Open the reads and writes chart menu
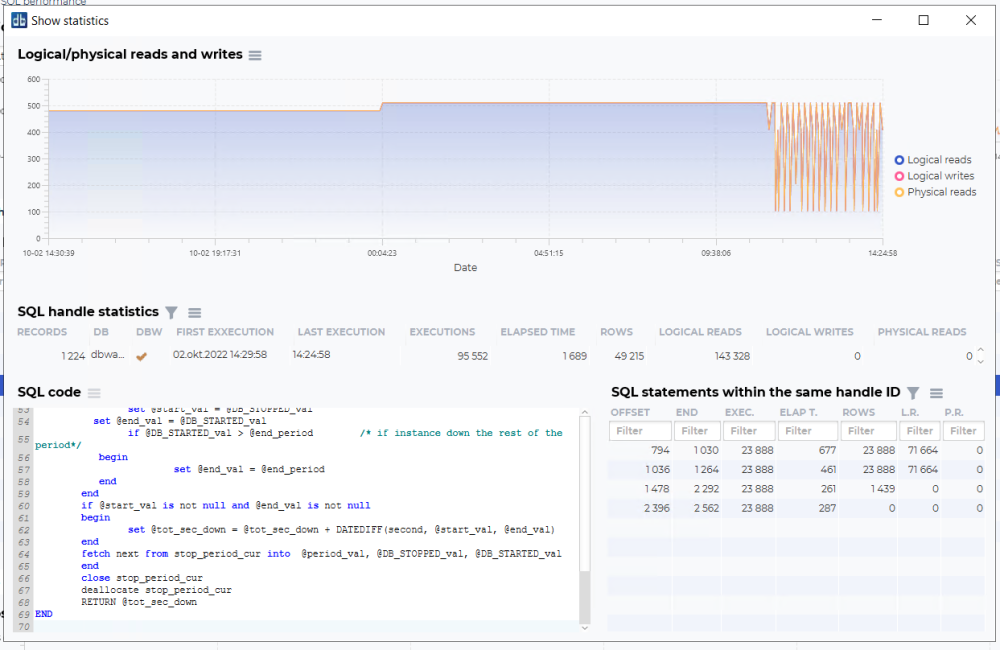Viewport: 1000px width, 650px height. click(x=255, y=55)
